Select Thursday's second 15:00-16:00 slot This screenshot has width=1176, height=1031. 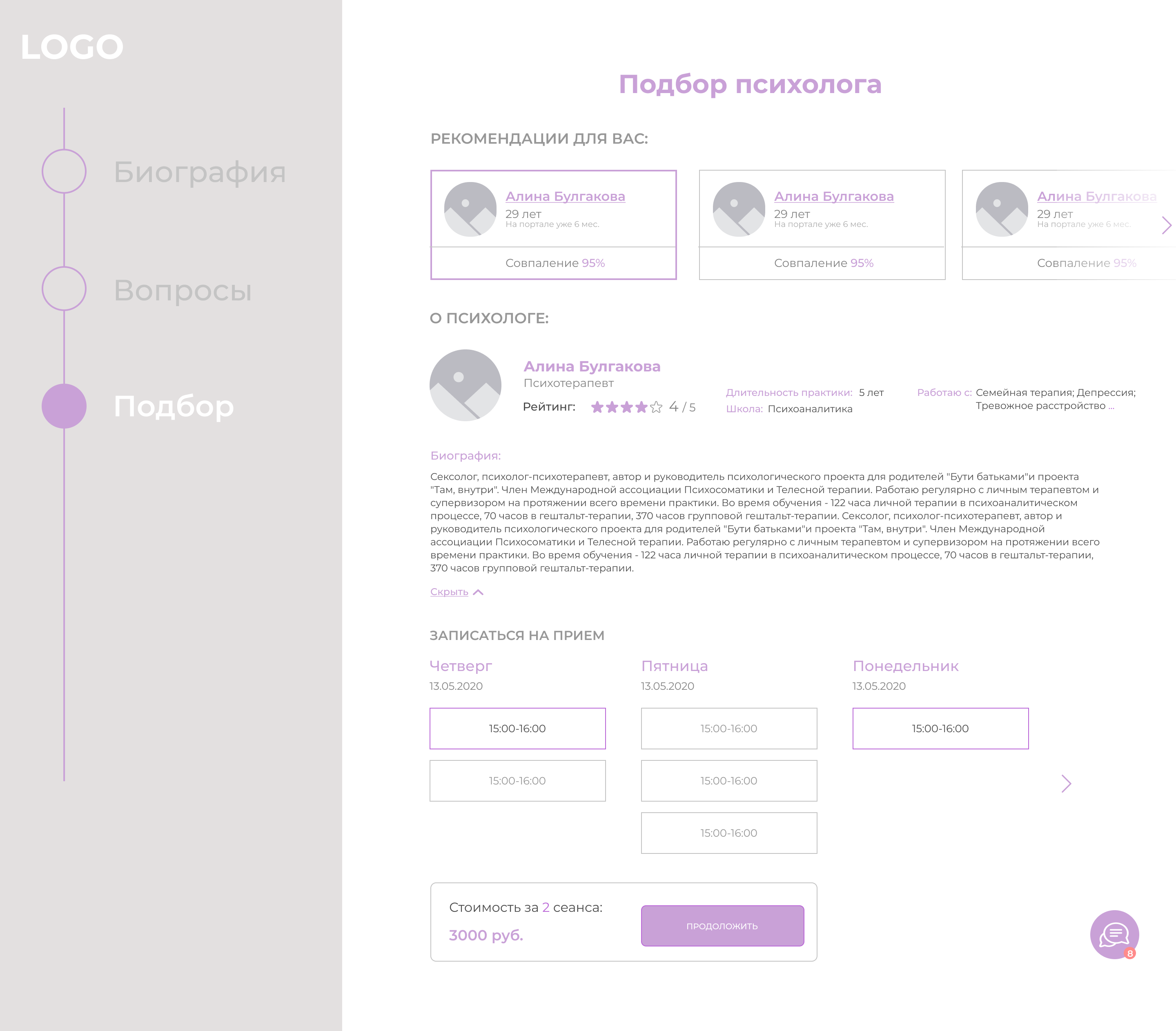pos(517,781)
